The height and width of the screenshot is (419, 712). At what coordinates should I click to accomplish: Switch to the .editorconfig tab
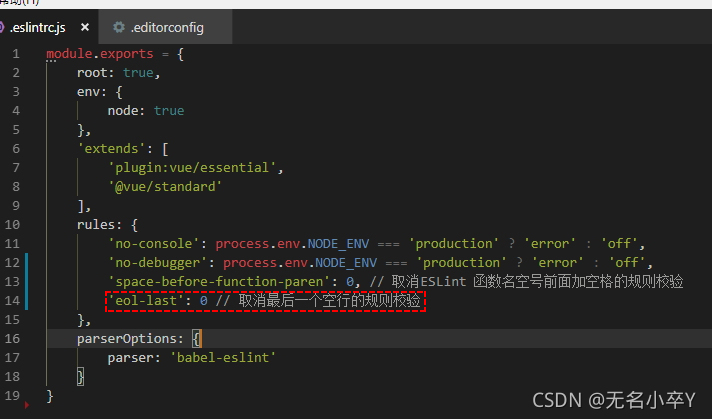click(x=164, y=25)
